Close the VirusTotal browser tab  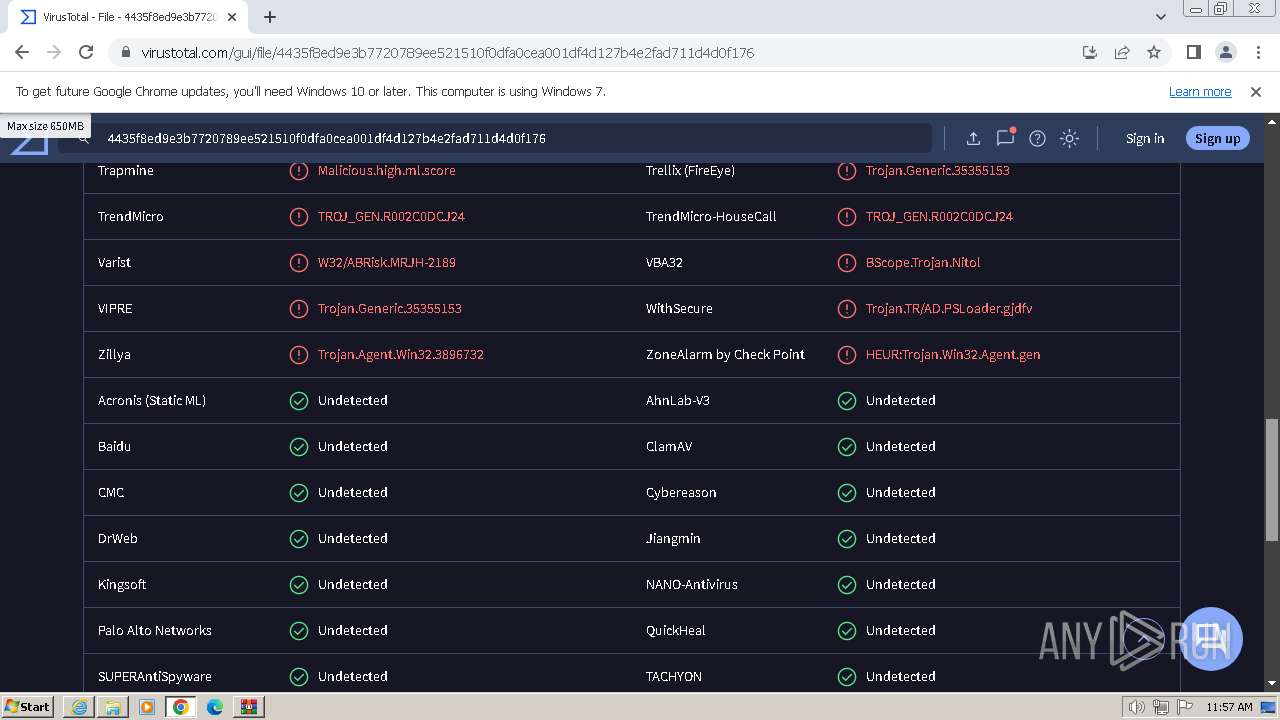(232, 17)
